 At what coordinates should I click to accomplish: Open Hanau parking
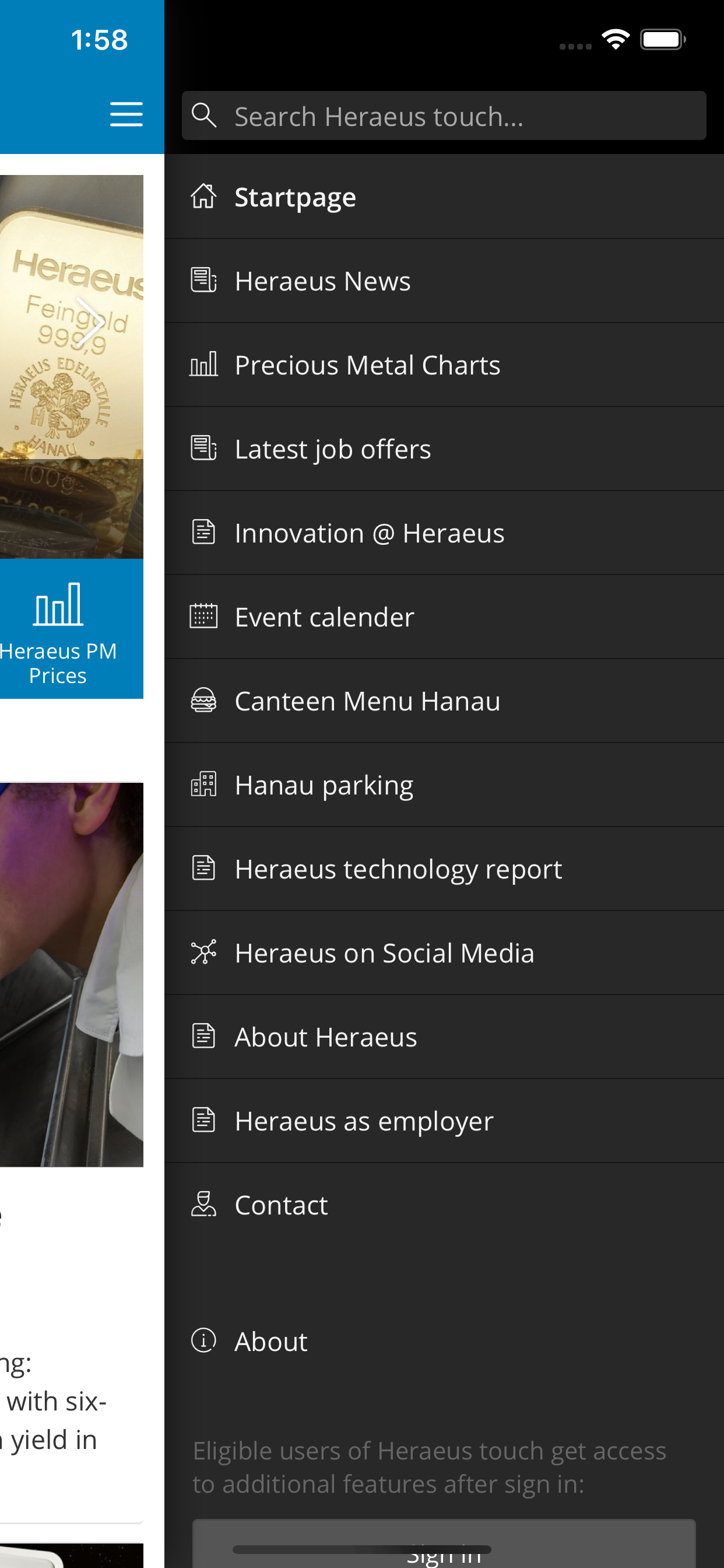click(x=444, y=785)
